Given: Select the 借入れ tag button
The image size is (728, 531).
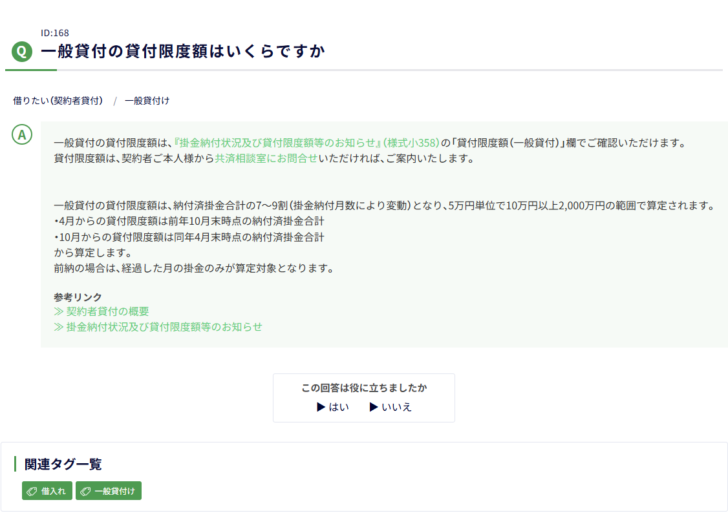Looking at the screenshot, I should pos(47,491).
